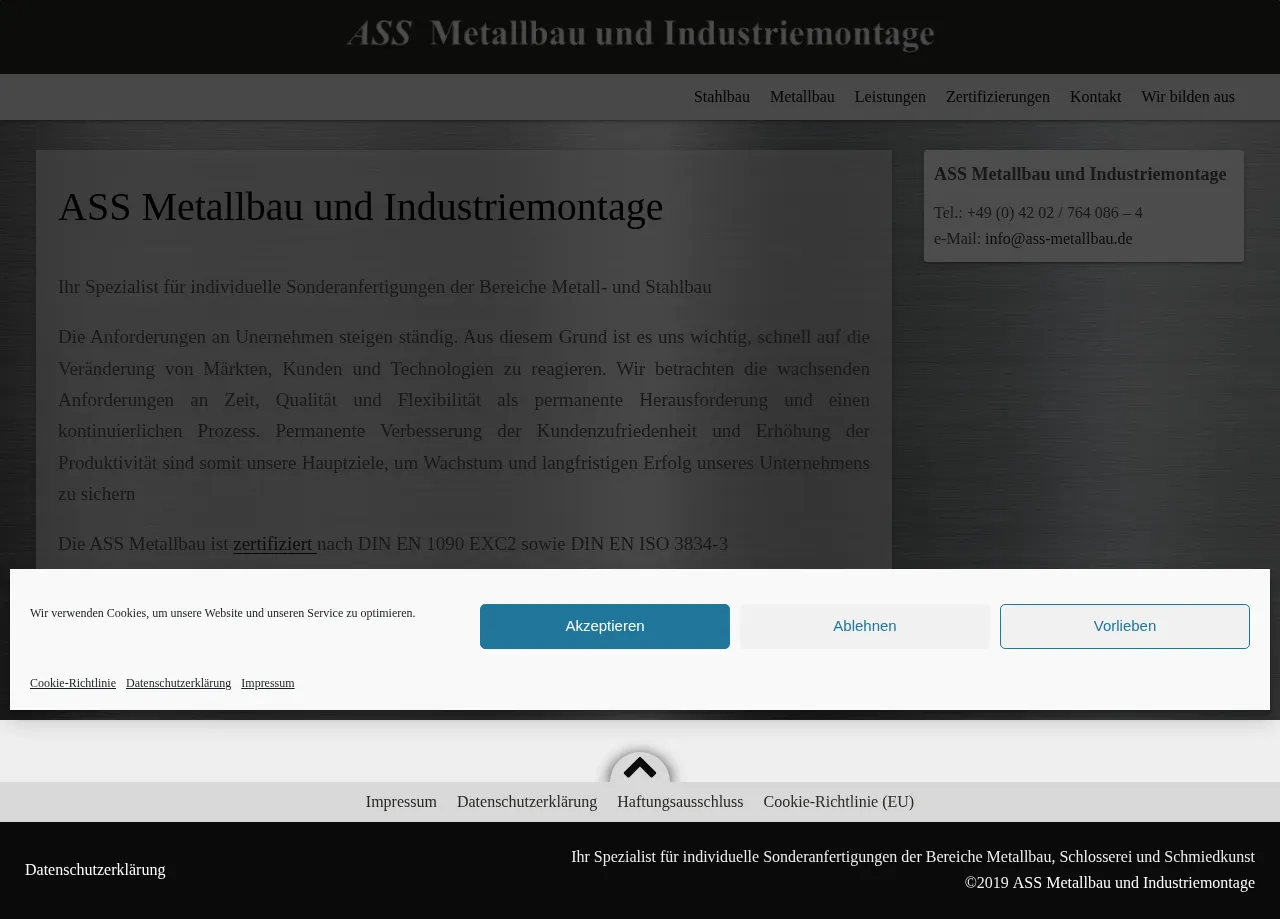Open Cookie-Richtlinie link in cookie banner

click(73, 683)
